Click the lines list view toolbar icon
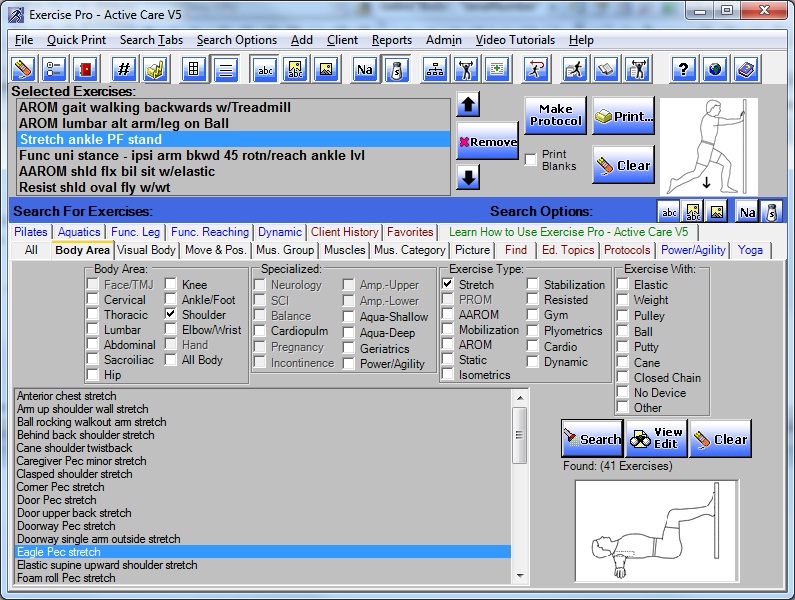The height and width of the screenshot is (600, 795). tap(226, 69)
